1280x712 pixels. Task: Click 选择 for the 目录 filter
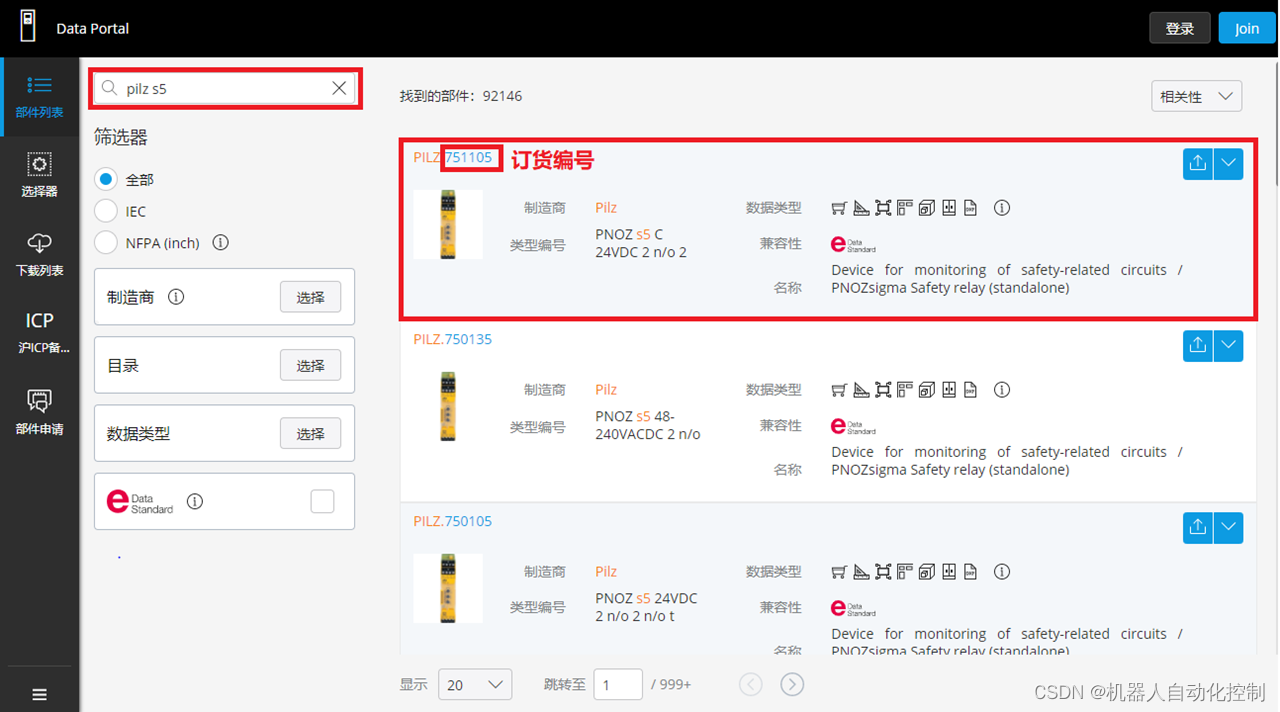coord(310,365)
